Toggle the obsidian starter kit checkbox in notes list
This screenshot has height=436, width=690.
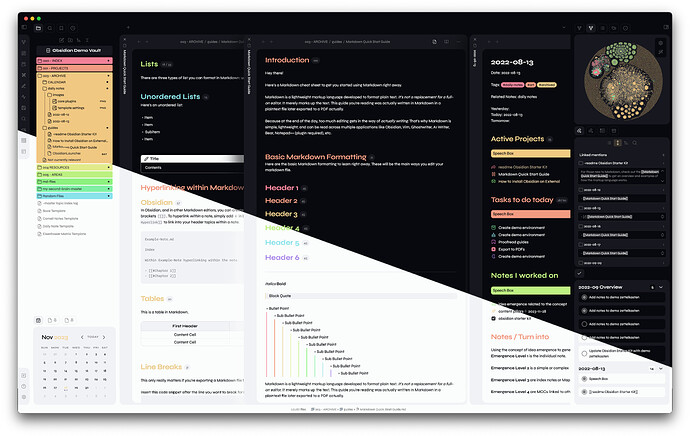(x=493, y=319)
